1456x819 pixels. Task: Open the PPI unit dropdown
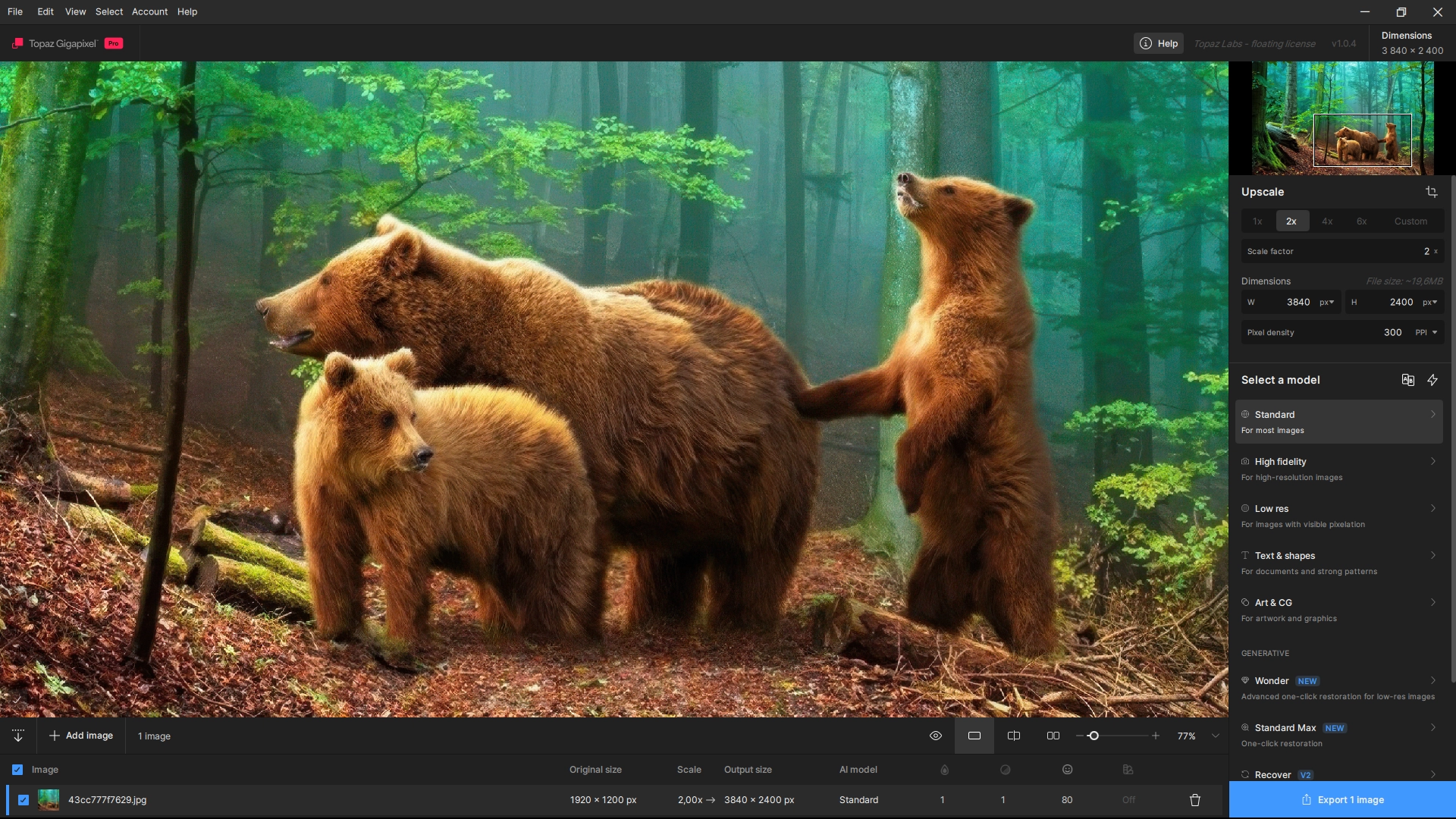[x=1426, y=332]
